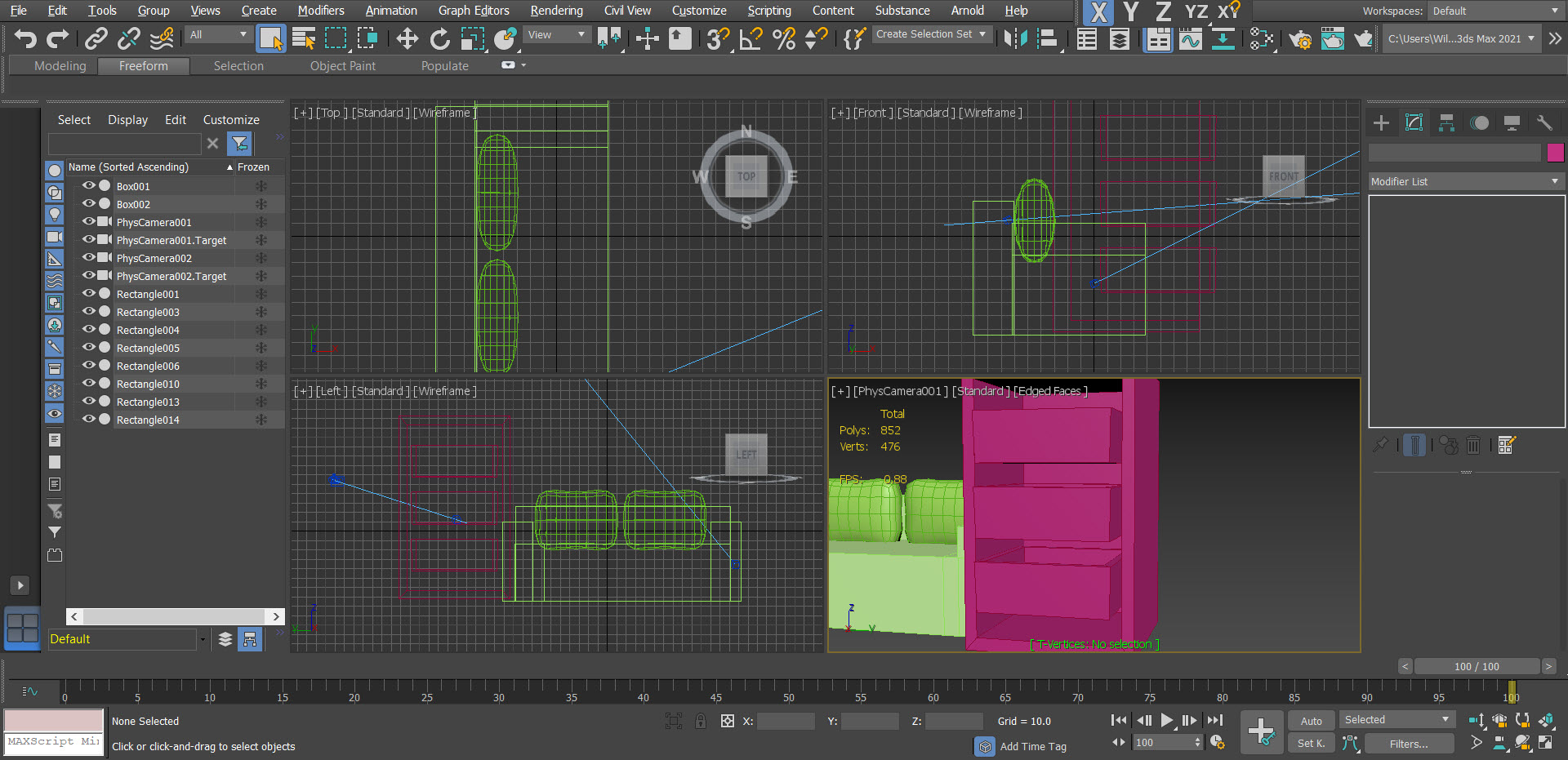
Task: Toggle the frozen snowflake for Rectangle005
Action: click(261, 347)
